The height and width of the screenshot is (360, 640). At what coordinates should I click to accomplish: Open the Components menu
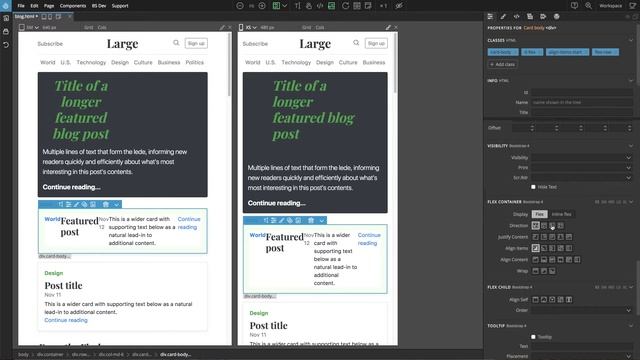[73, 6]
